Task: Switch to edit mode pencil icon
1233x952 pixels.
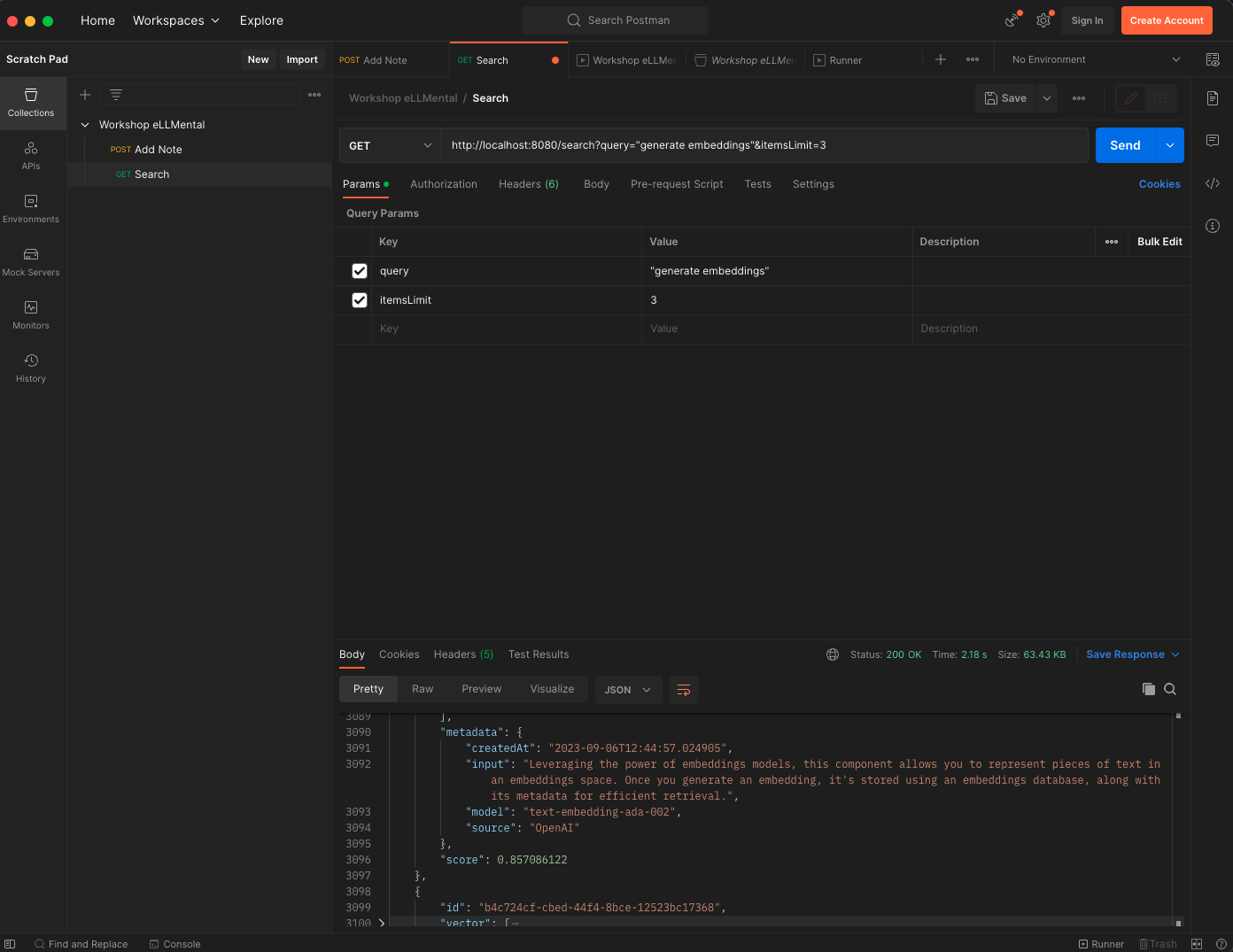Action: coord(1131,98)
